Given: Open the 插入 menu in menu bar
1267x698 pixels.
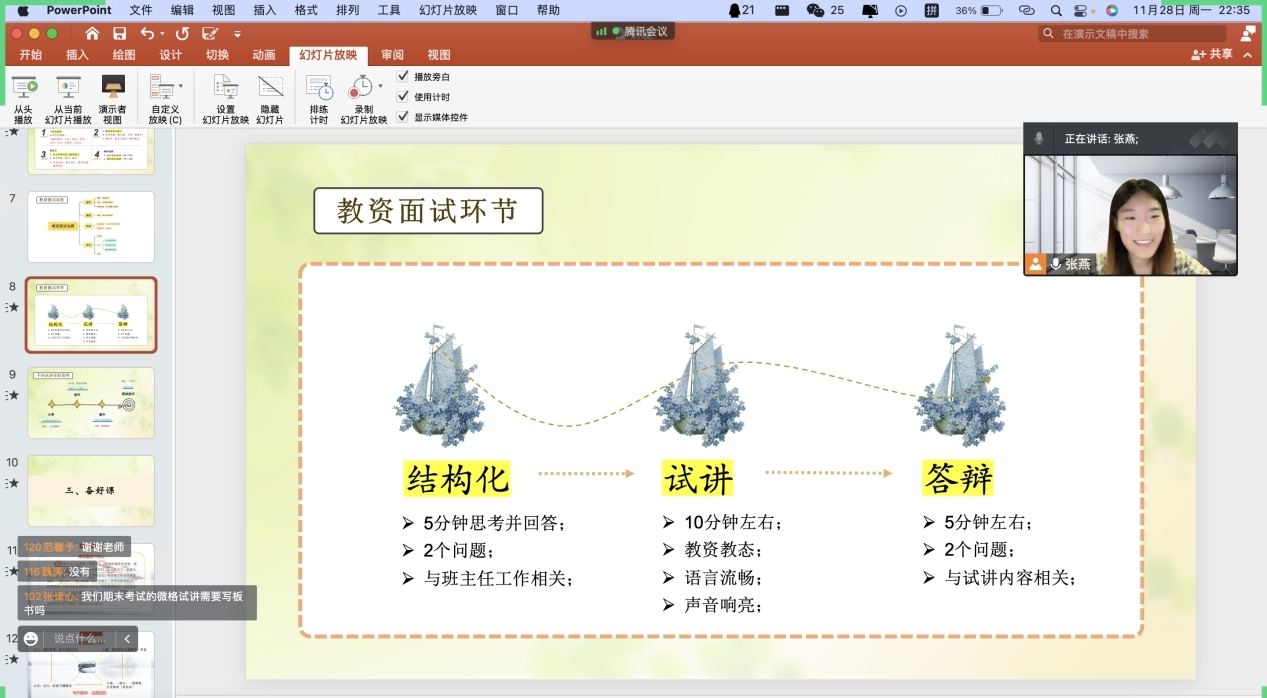Looking at the screenshot, I should pos(265,10).
